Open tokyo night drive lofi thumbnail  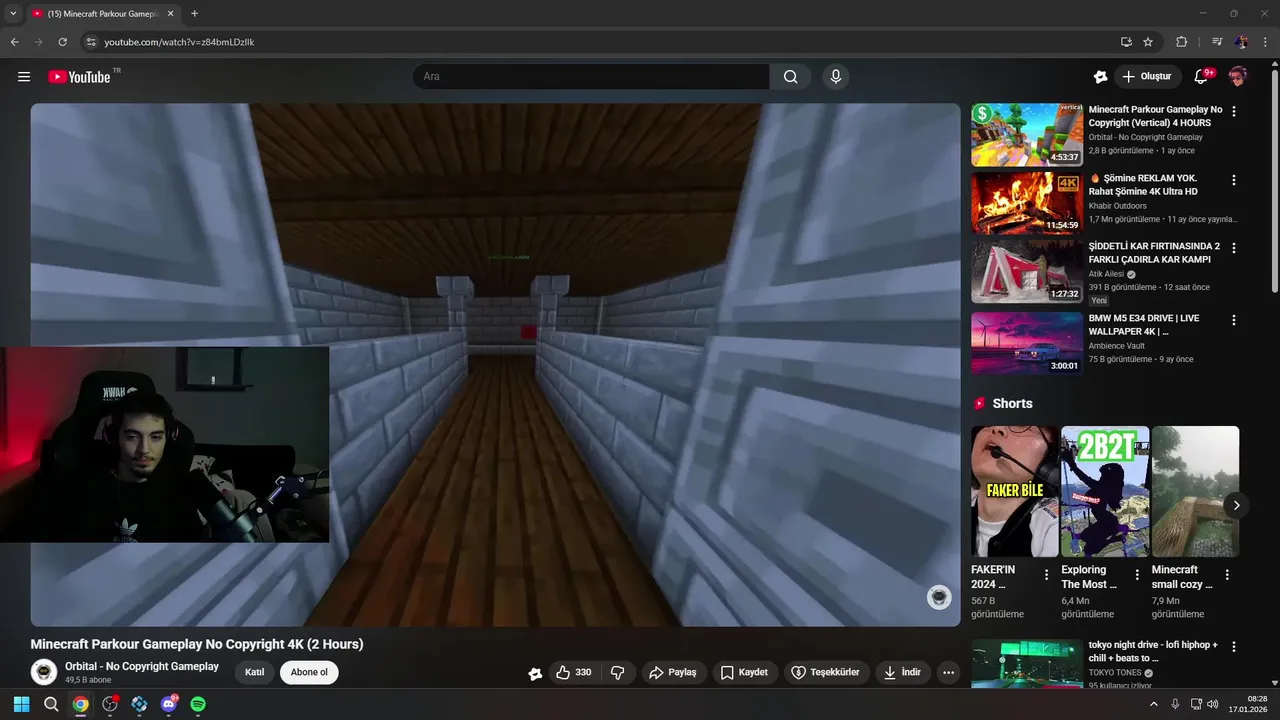[1027, 664]
